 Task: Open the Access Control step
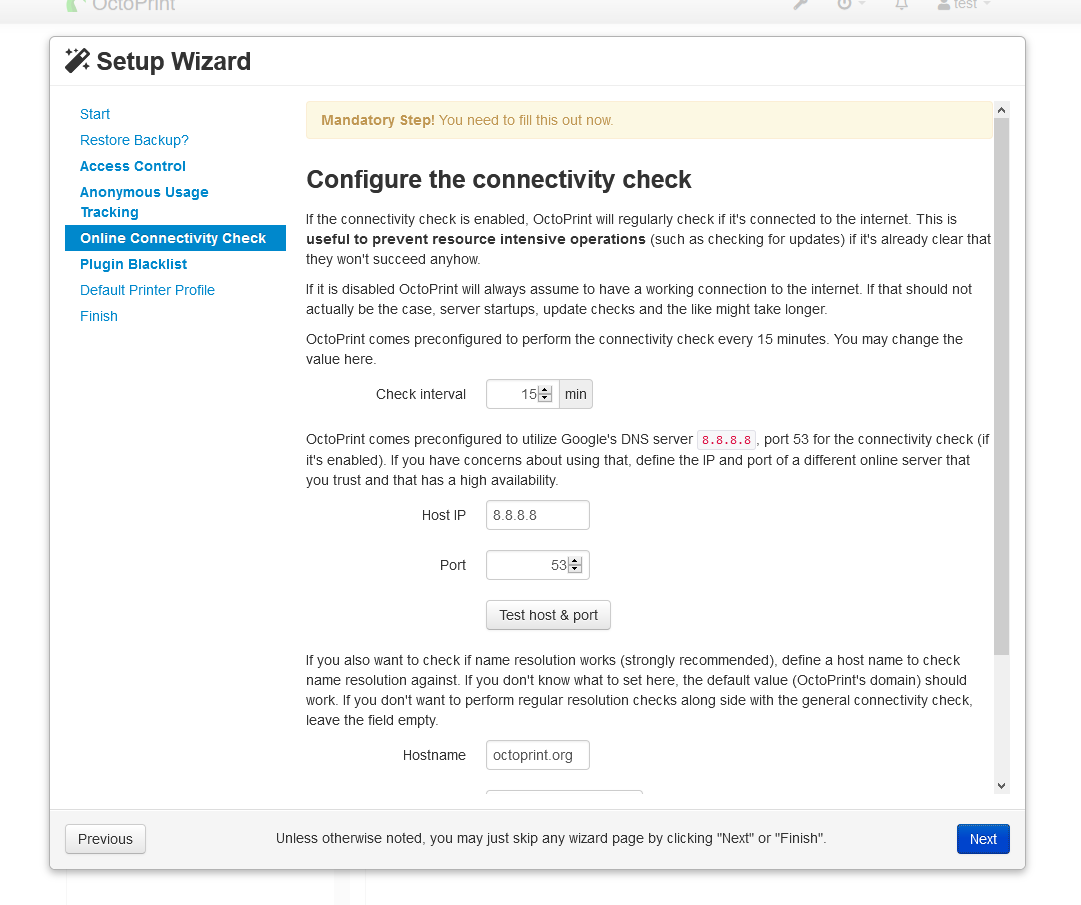pyautogui.click(x=132, y=166)
